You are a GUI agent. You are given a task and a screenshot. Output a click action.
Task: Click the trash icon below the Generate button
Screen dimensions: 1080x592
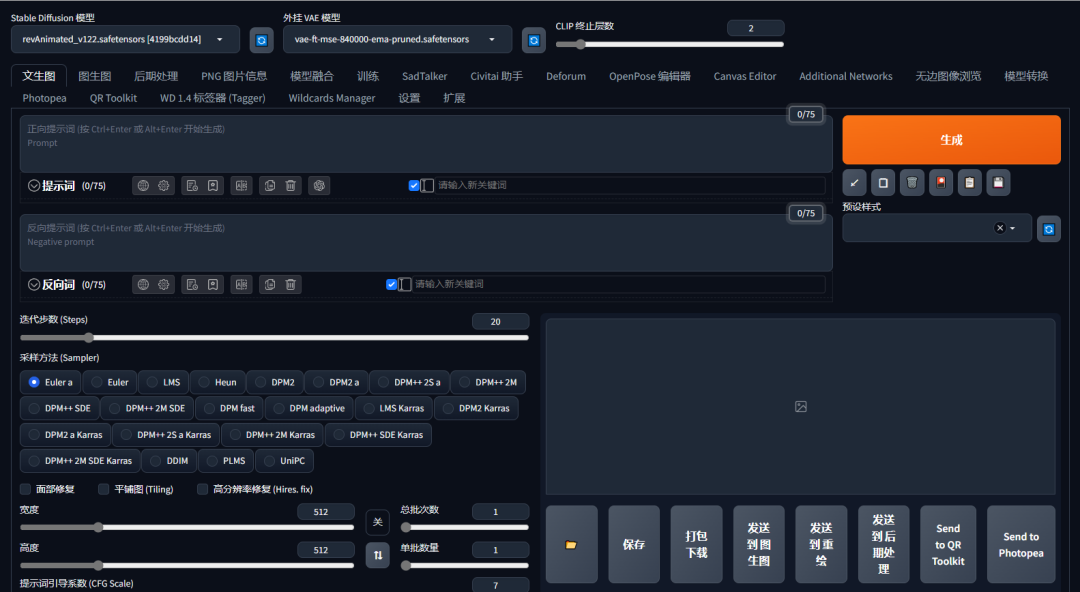pos(912,182)
